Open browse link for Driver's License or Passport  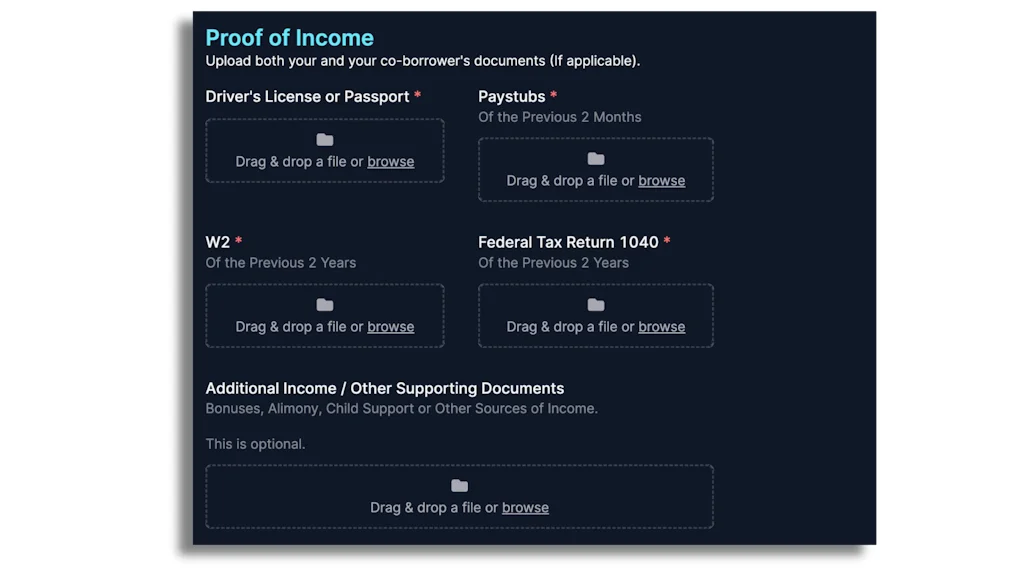(390, 161)
